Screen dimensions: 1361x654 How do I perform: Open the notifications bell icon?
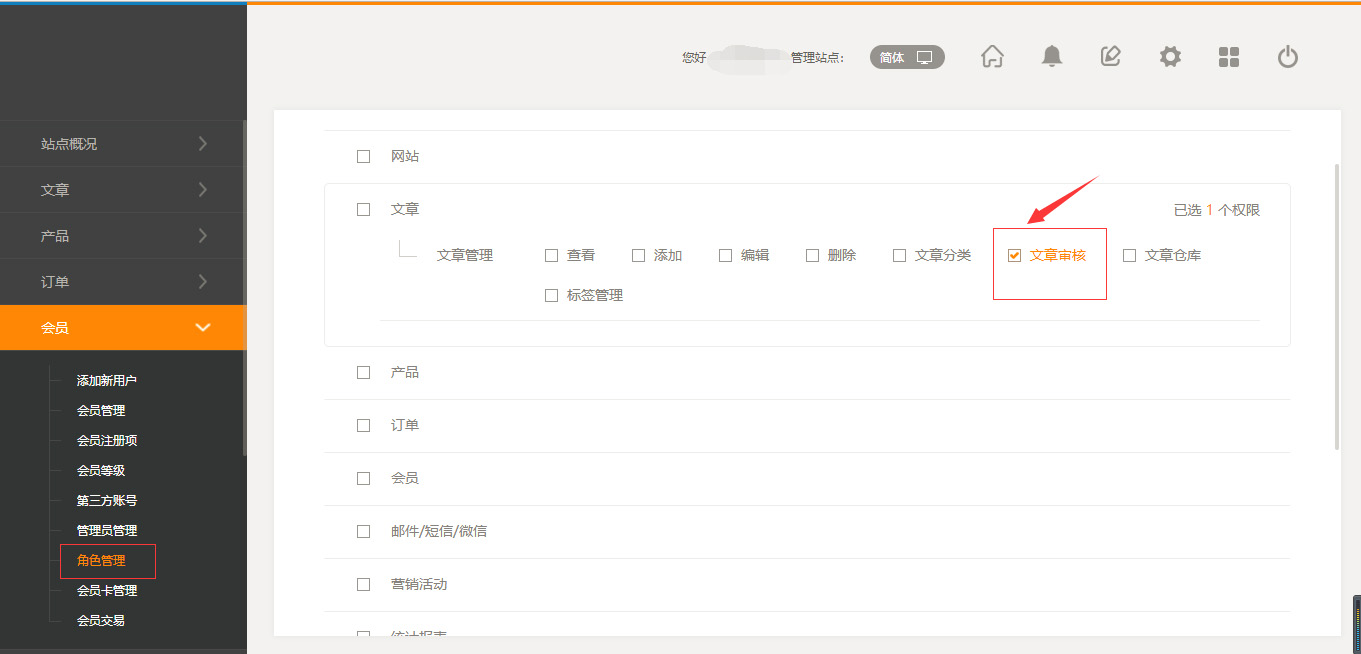(x=1052, y=57)
